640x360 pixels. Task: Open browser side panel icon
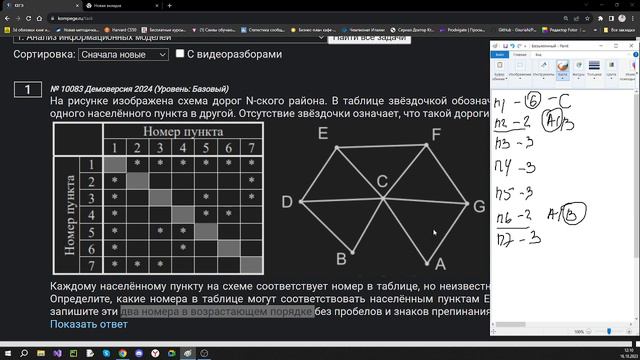click(x=611, y=18)
